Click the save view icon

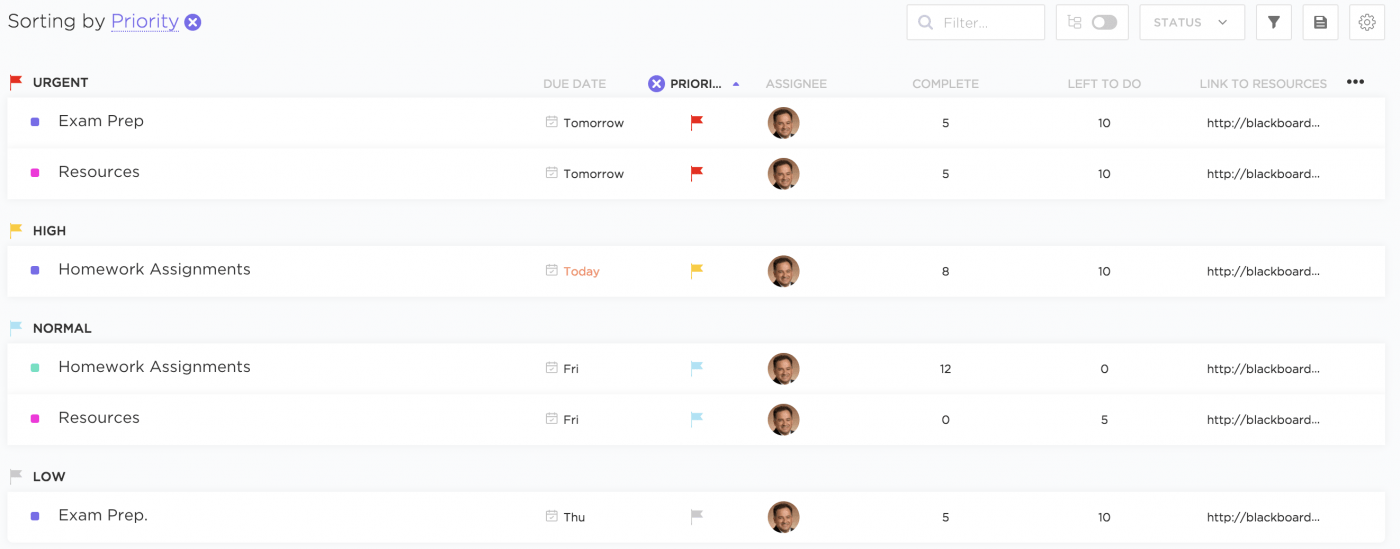1320,22
